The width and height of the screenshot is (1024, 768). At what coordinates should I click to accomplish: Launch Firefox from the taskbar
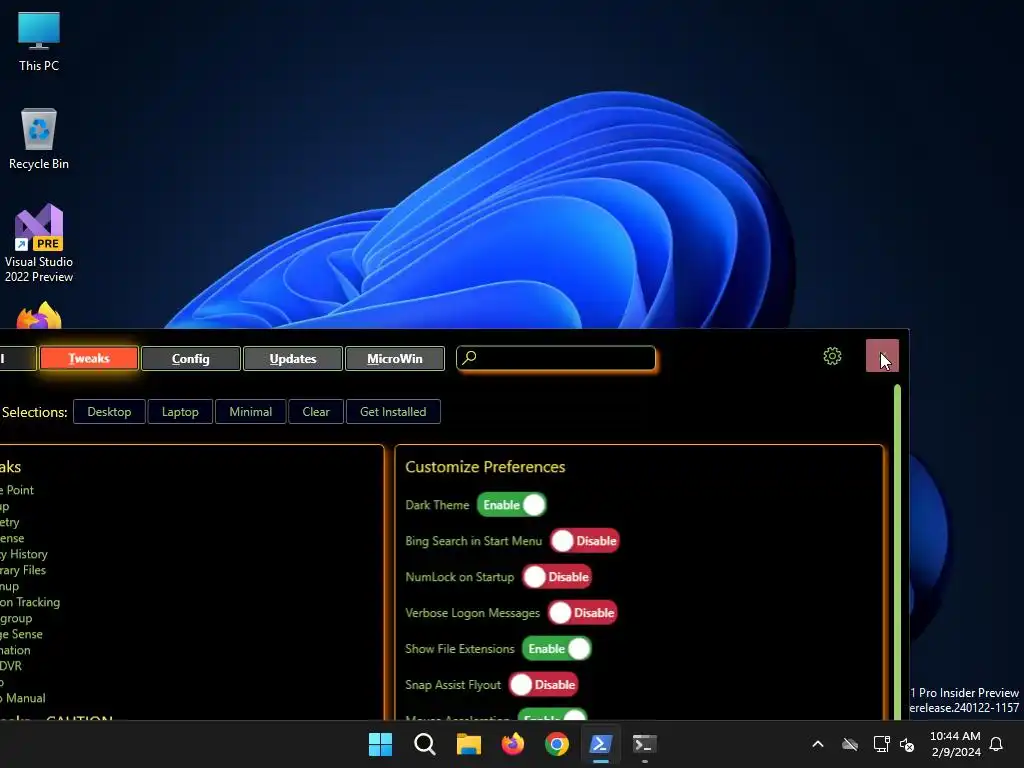[x=513, y=744]
